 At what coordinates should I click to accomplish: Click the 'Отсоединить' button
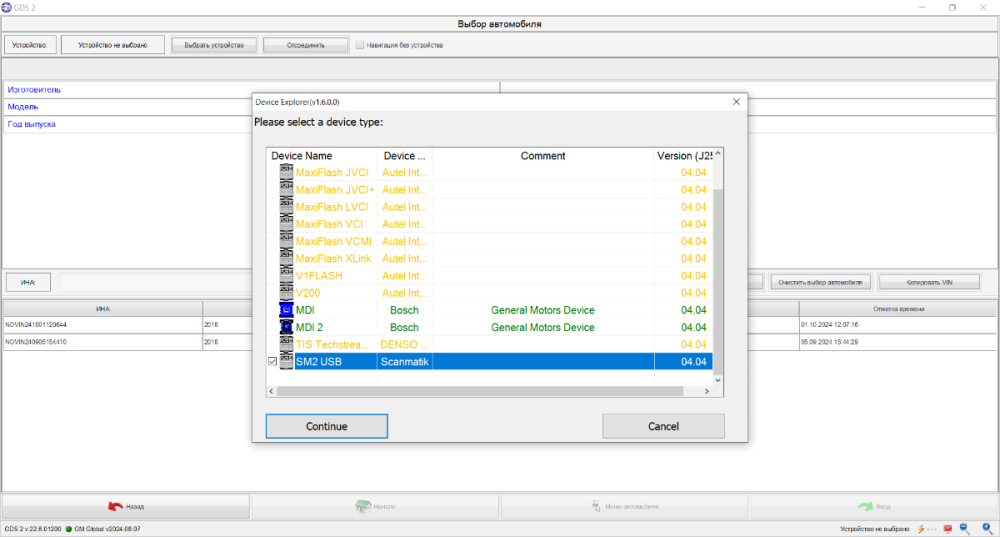point(305,45)
